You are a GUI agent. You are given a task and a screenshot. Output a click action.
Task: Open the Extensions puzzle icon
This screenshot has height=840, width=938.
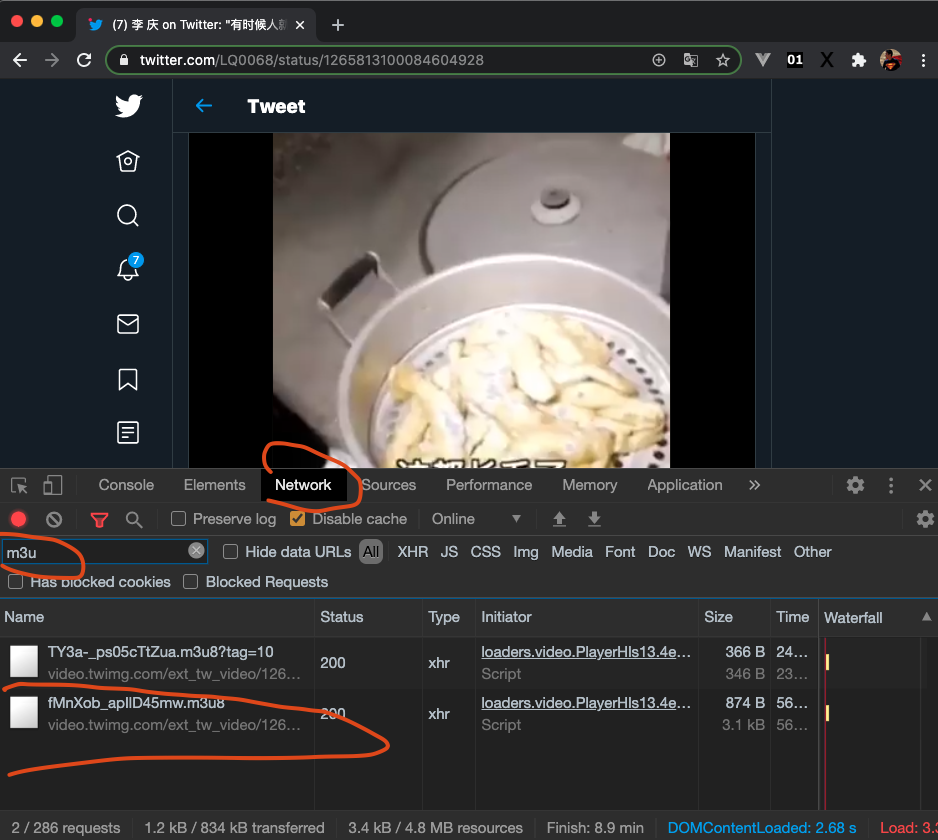pyautogui.click(x=858, y=60)
